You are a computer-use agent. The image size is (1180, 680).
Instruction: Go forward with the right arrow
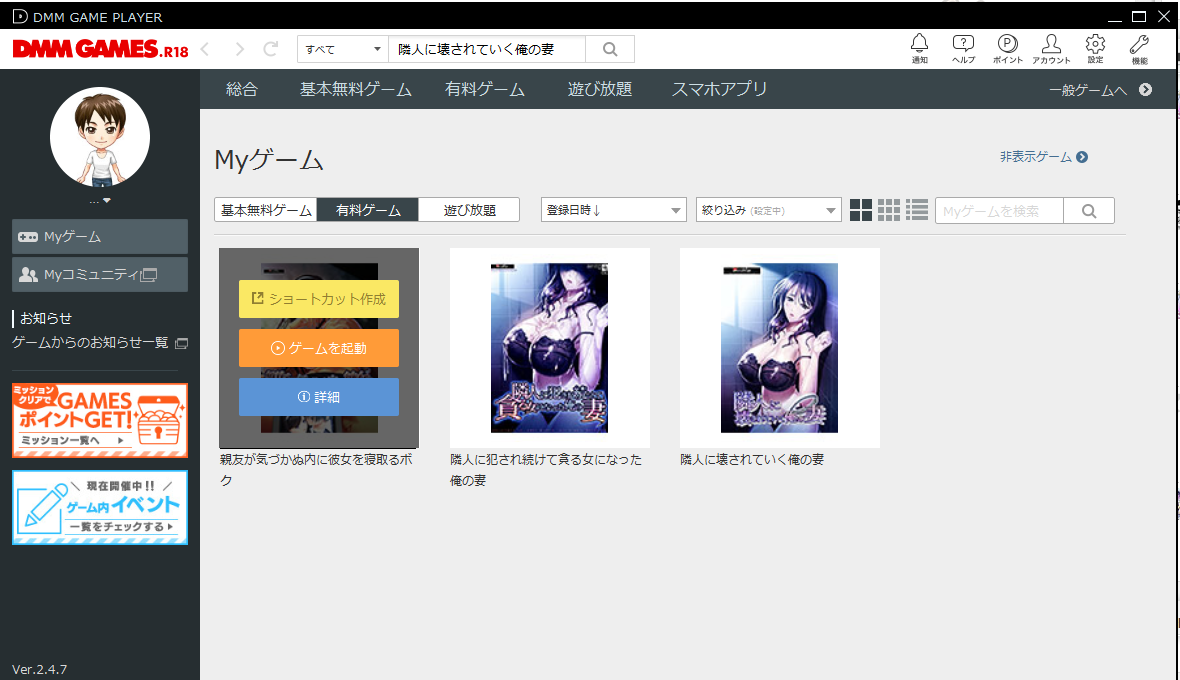(239, 50)
